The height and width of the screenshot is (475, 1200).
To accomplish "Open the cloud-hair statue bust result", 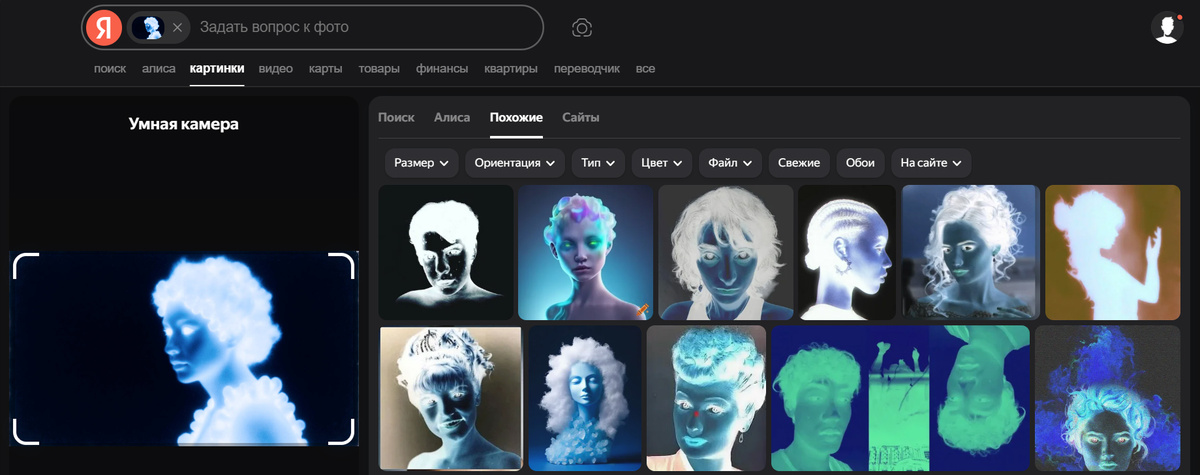I will tap(585, 398).
